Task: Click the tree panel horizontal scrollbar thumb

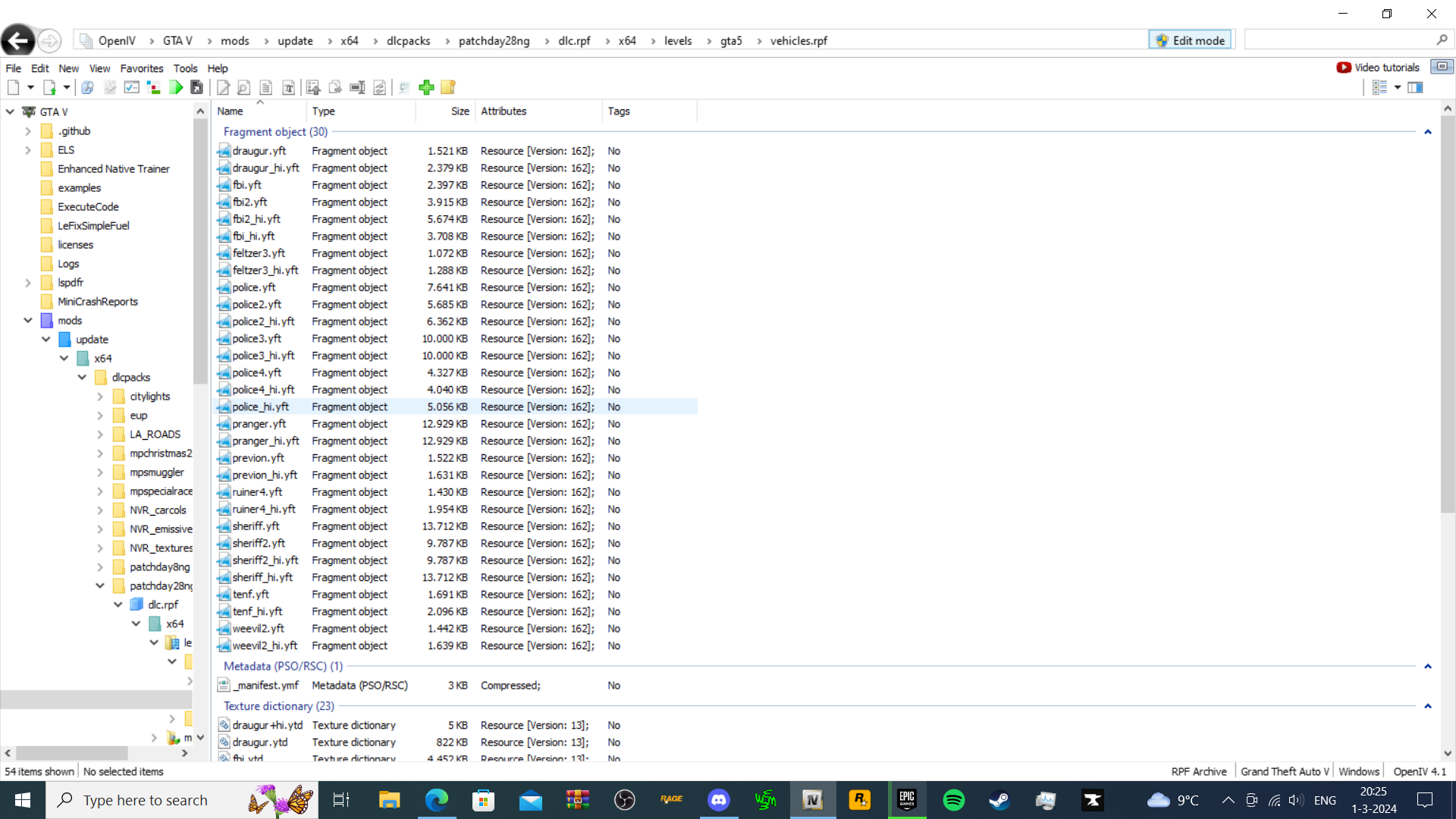Action: [x=72, y=753]
